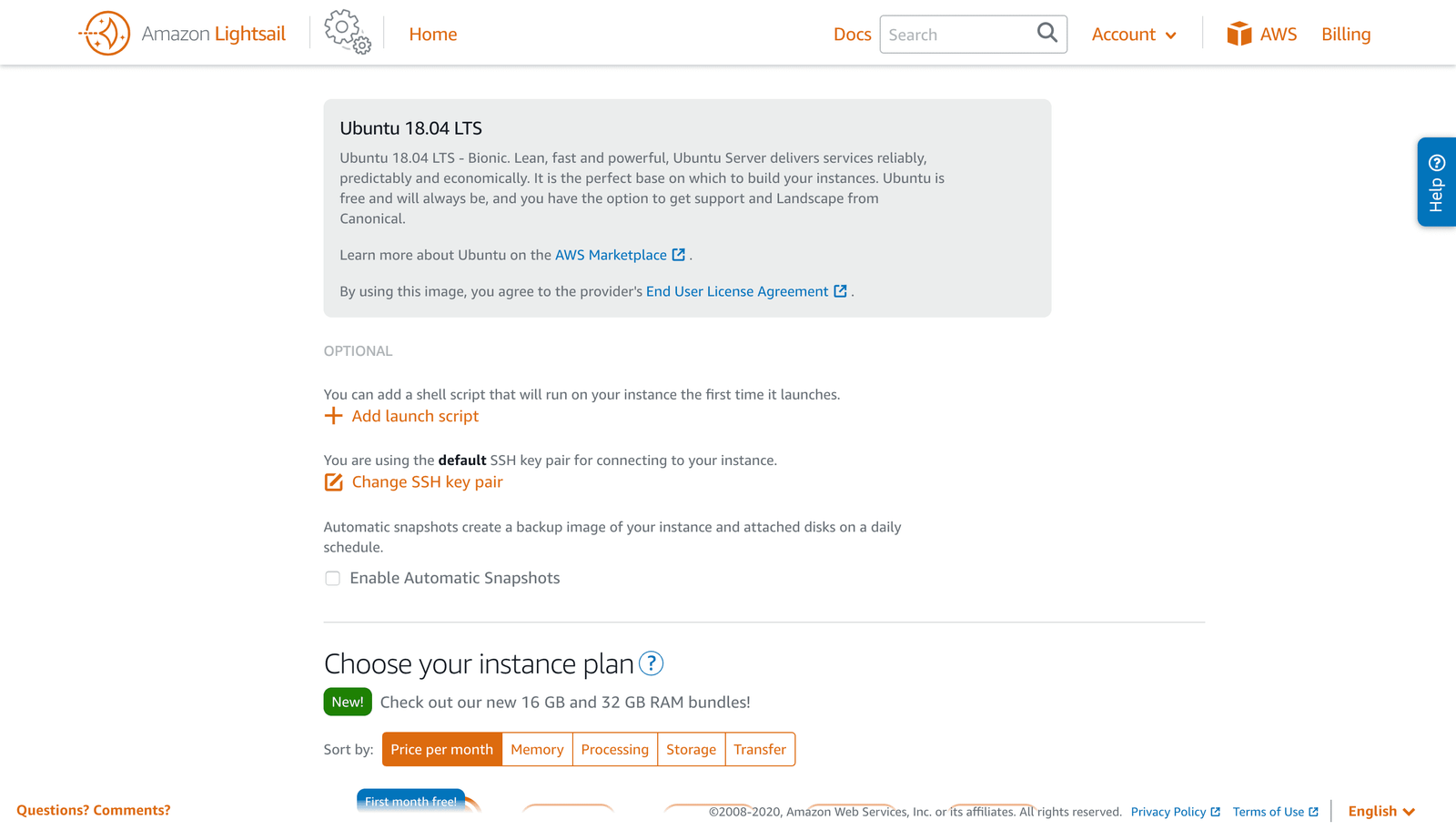This screenshot has width=1456, height=830.
Task: Open the End User License Agreement
Action: (x=736, y=291)
